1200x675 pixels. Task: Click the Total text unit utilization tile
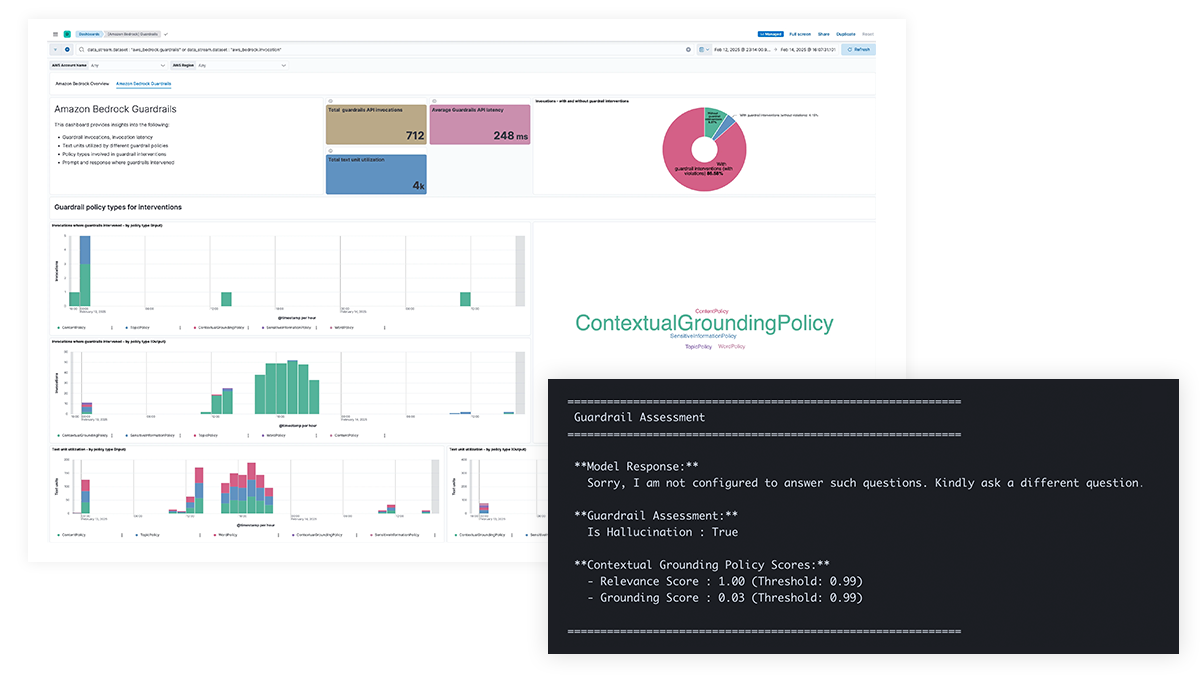(x=376, y=174)
